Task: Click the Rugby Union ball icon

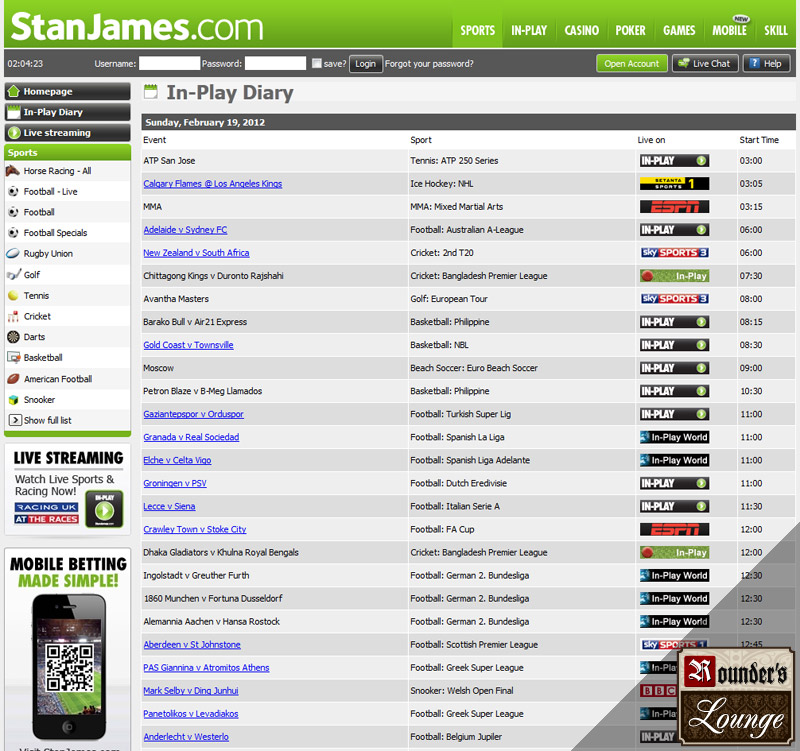Action: 13,253
